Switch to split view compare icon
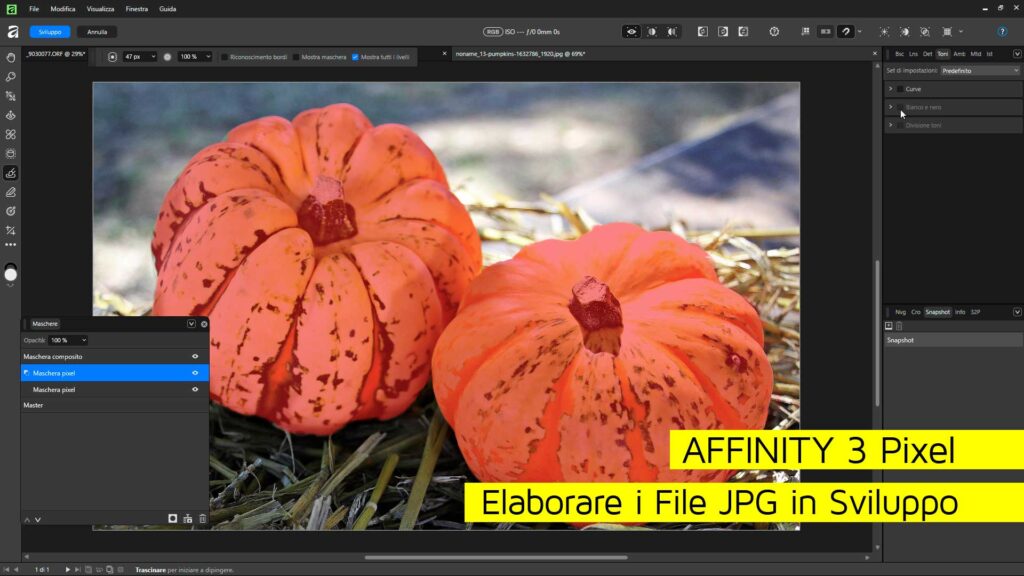 pyautogui.click(x=652, y=31)
